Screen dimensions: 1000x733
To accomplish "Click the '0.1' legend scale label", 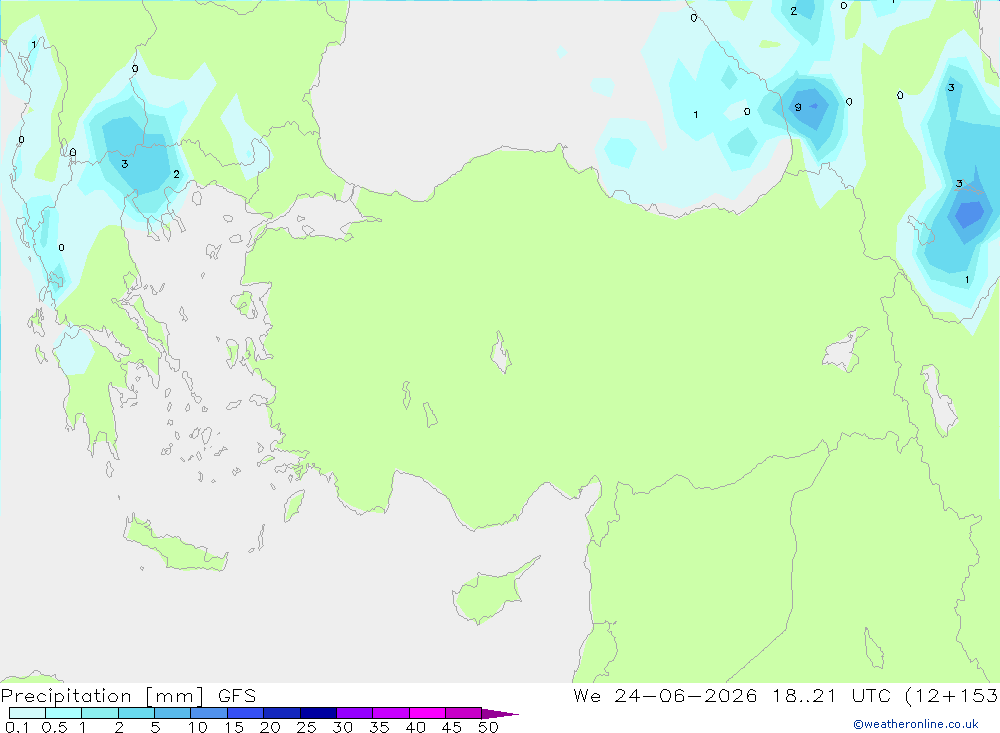I will (x=17, y=727).
